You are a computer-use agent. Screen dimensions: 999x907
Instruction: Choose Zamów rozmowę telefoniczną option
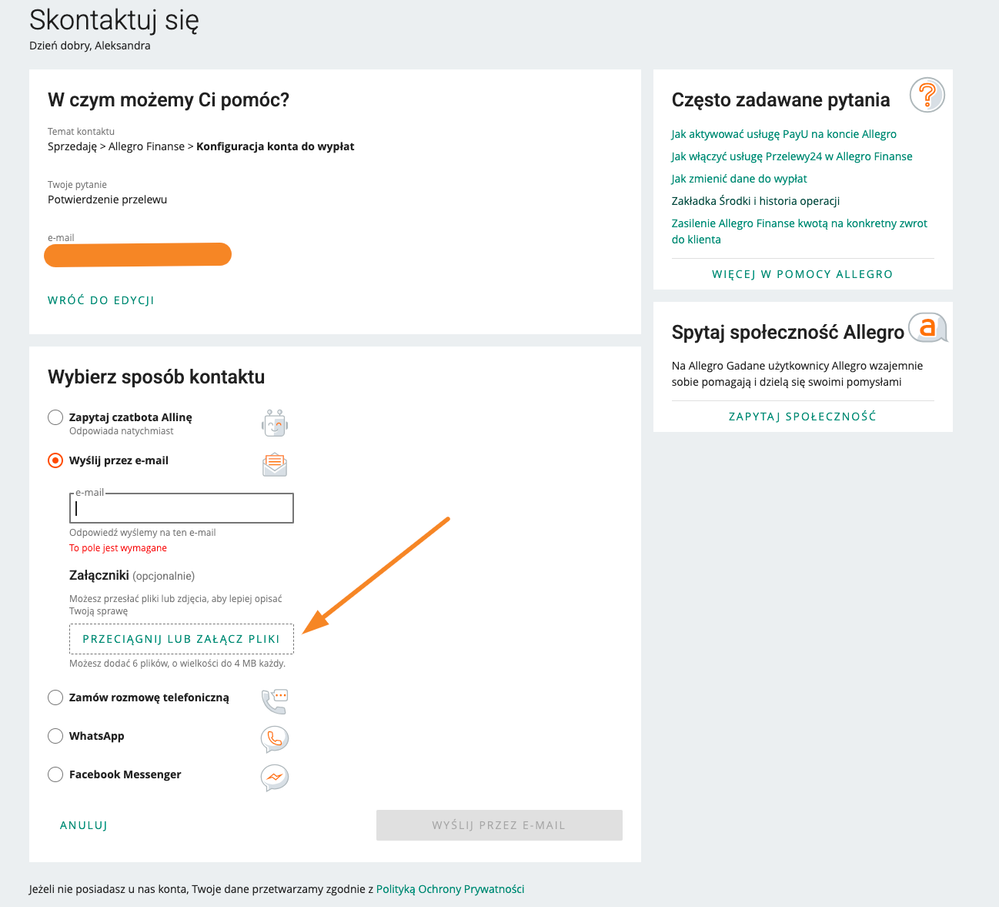click(56, 697)
